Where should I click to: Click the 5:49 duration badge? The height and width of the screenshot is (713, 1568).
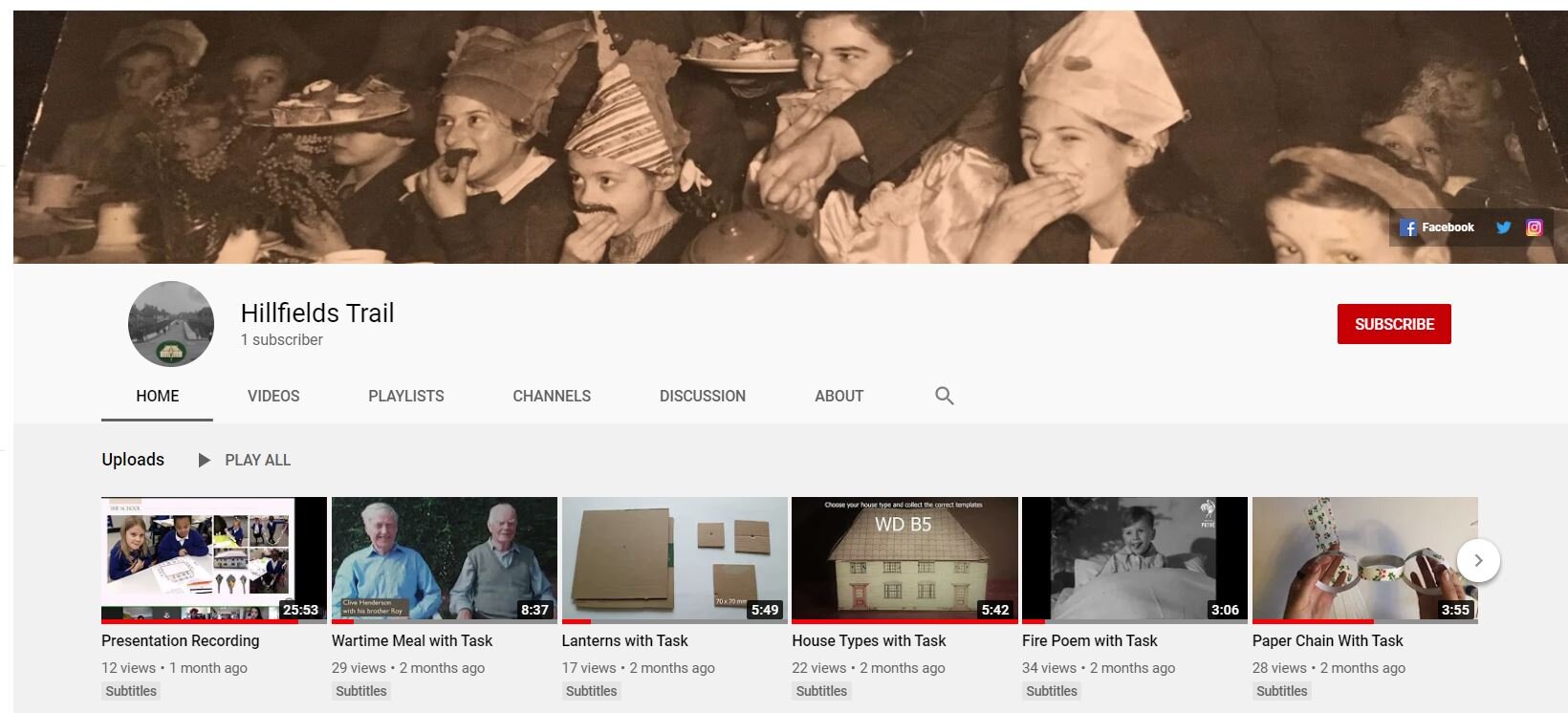pyautogui.click(x=765, y=610)
